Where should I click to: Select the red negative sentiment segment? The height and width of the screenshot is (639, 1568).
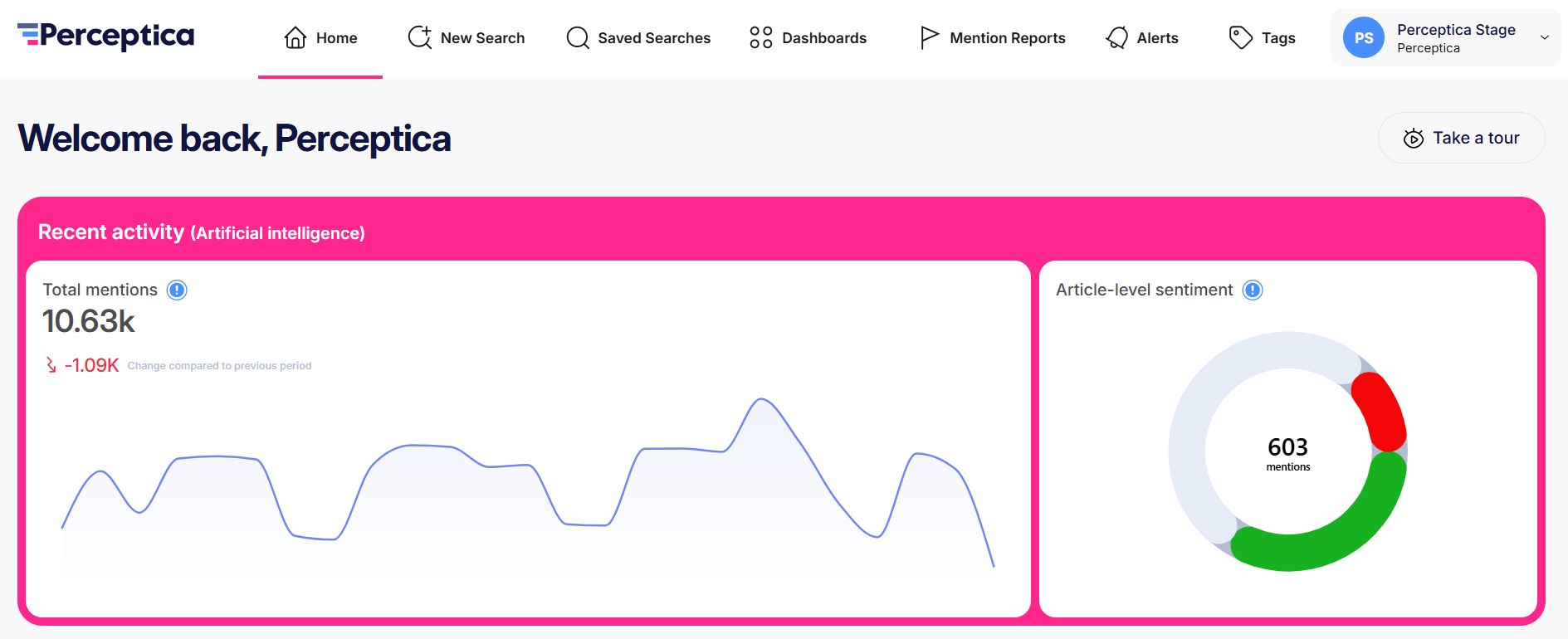pyautogui.click(x=1383, y=411)
